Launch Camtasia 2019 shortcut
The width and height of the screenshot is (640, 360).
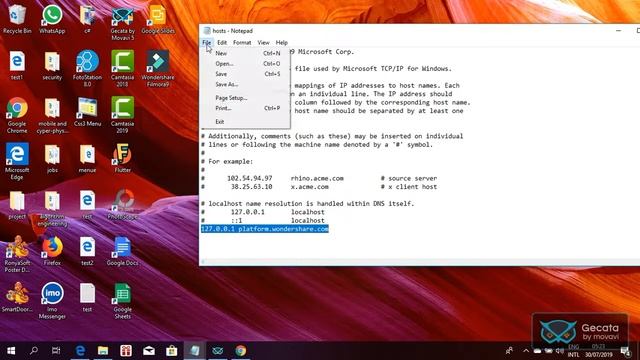122,115
